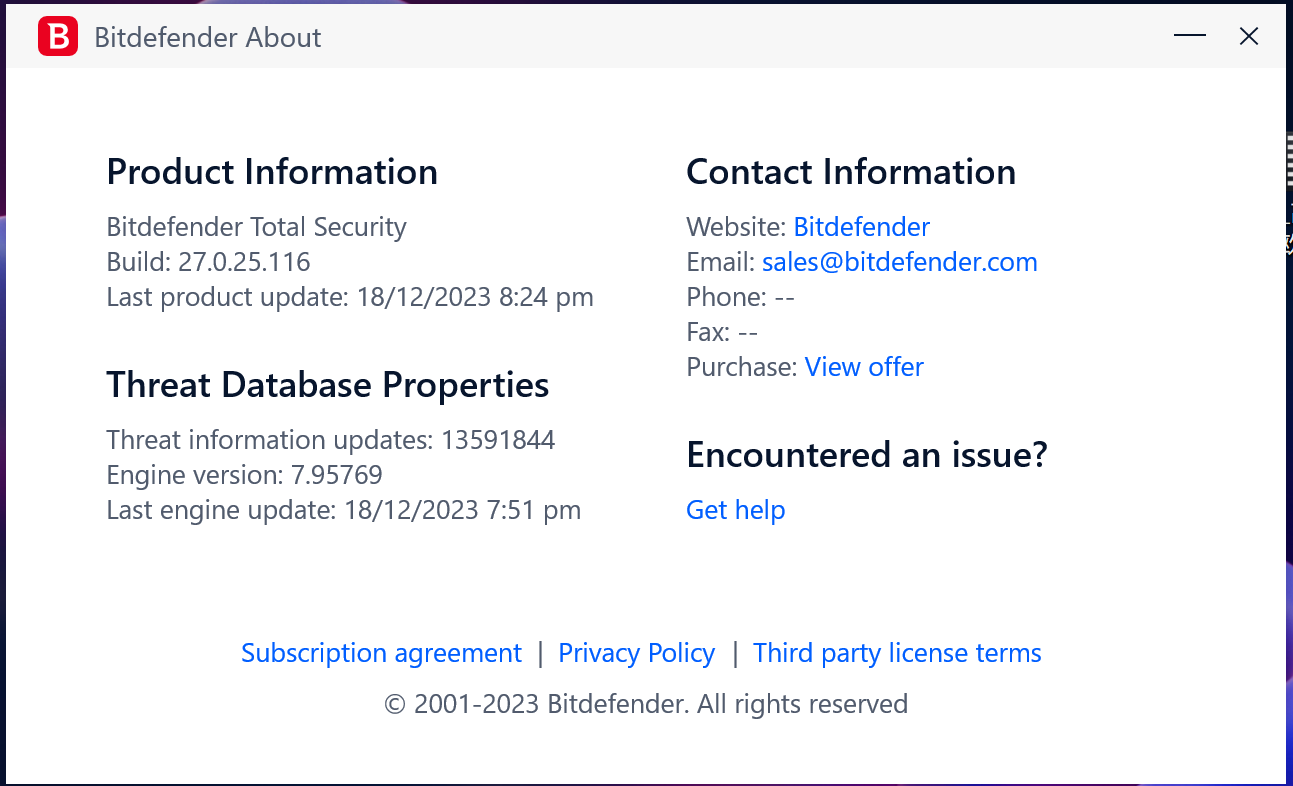Open the Bitdefender website link
The image size is (1293, 786).
(x=861, y=227)
